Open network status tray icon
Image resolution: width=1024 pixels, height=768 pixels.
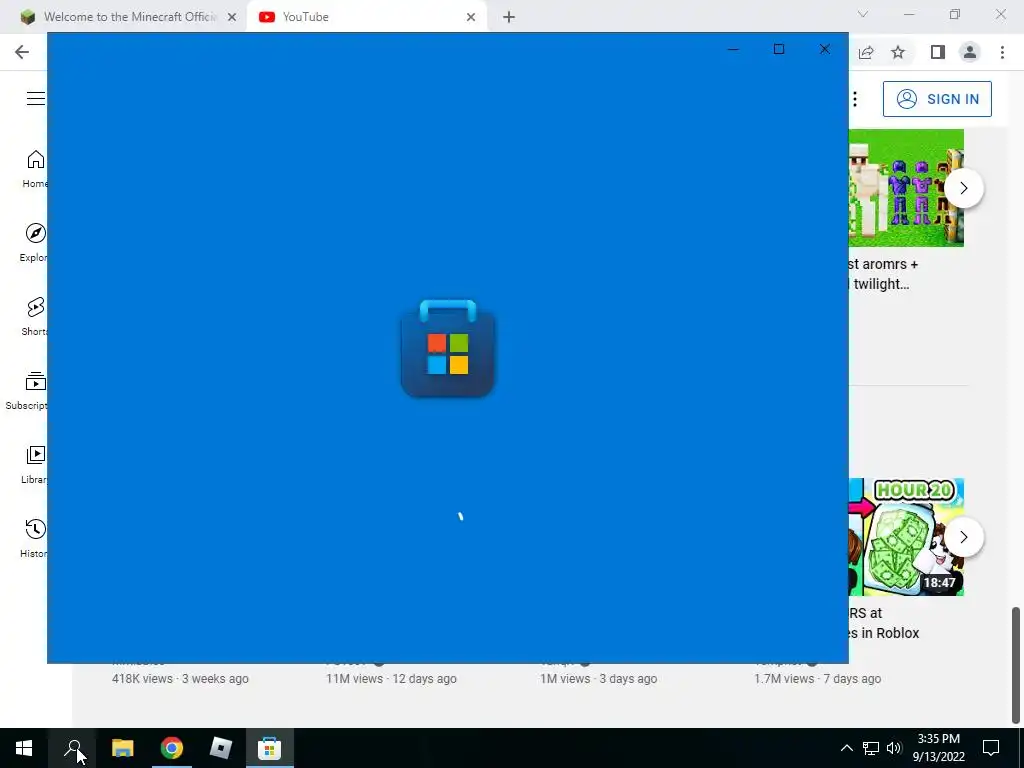tap(871, 748)
